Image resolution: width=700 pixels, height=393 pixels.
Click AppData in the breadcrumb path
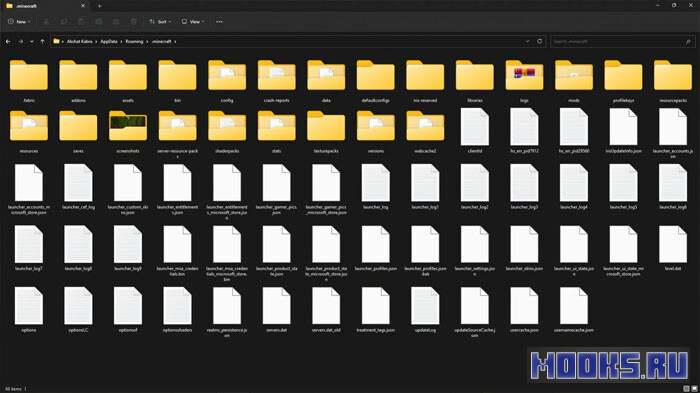pos(108,42)
